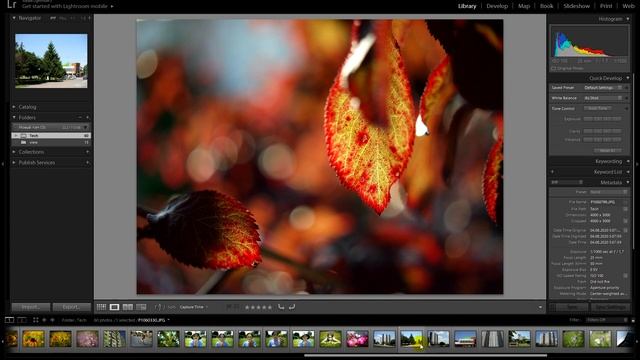Switch to the Map module

coord(524,6)
